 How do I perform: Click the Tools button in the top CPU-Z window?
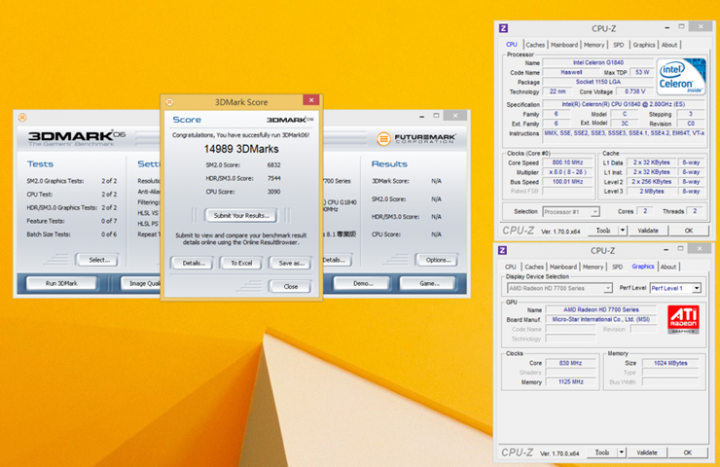coord(603,231)
